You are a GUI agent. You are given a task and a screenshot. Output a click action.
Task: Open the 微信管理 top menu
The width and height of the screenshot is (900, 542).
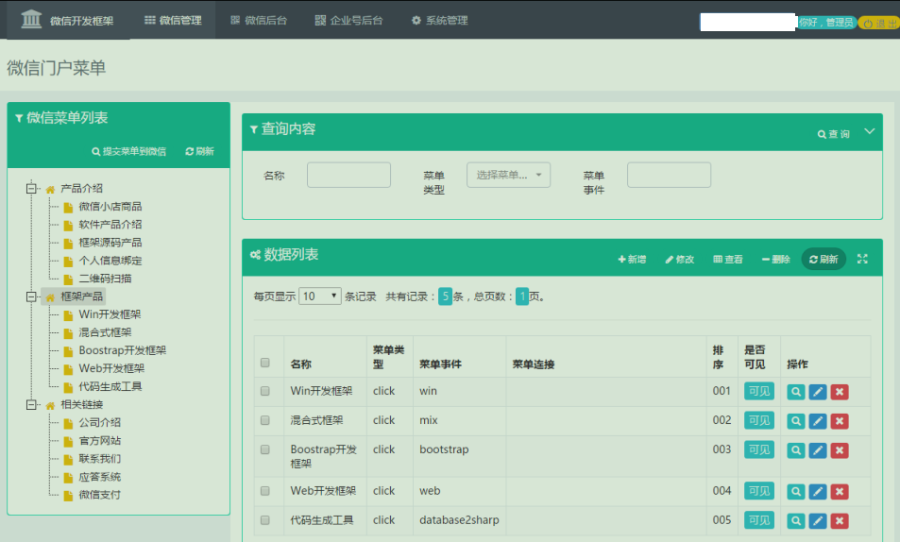click(172, 20)
